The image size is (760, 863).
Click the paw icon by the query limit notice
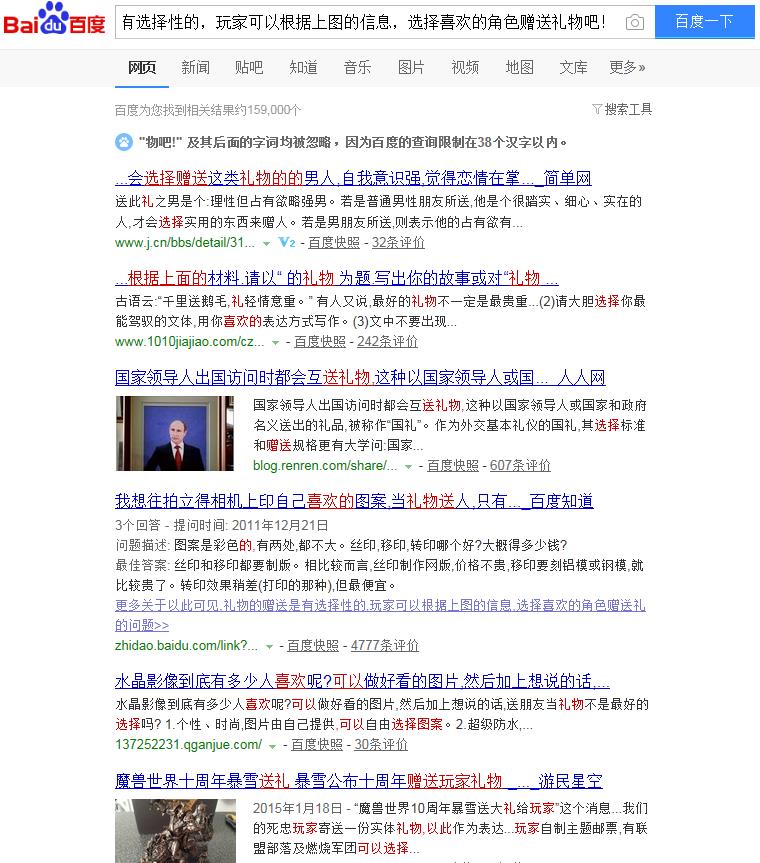coord(124,142)
